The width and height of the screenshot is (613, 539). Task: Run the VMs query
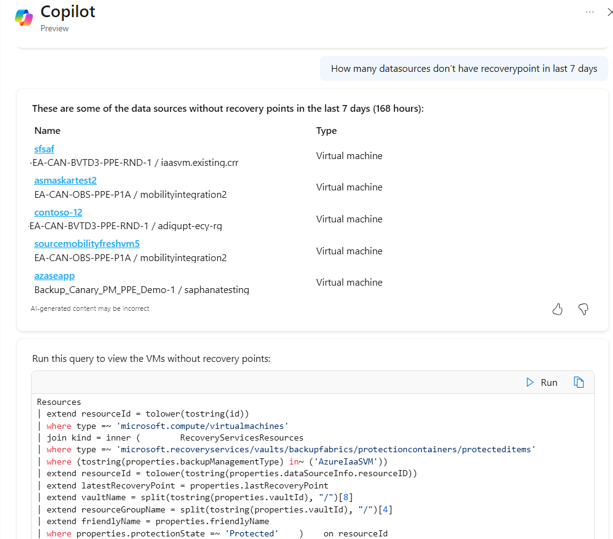541,382
